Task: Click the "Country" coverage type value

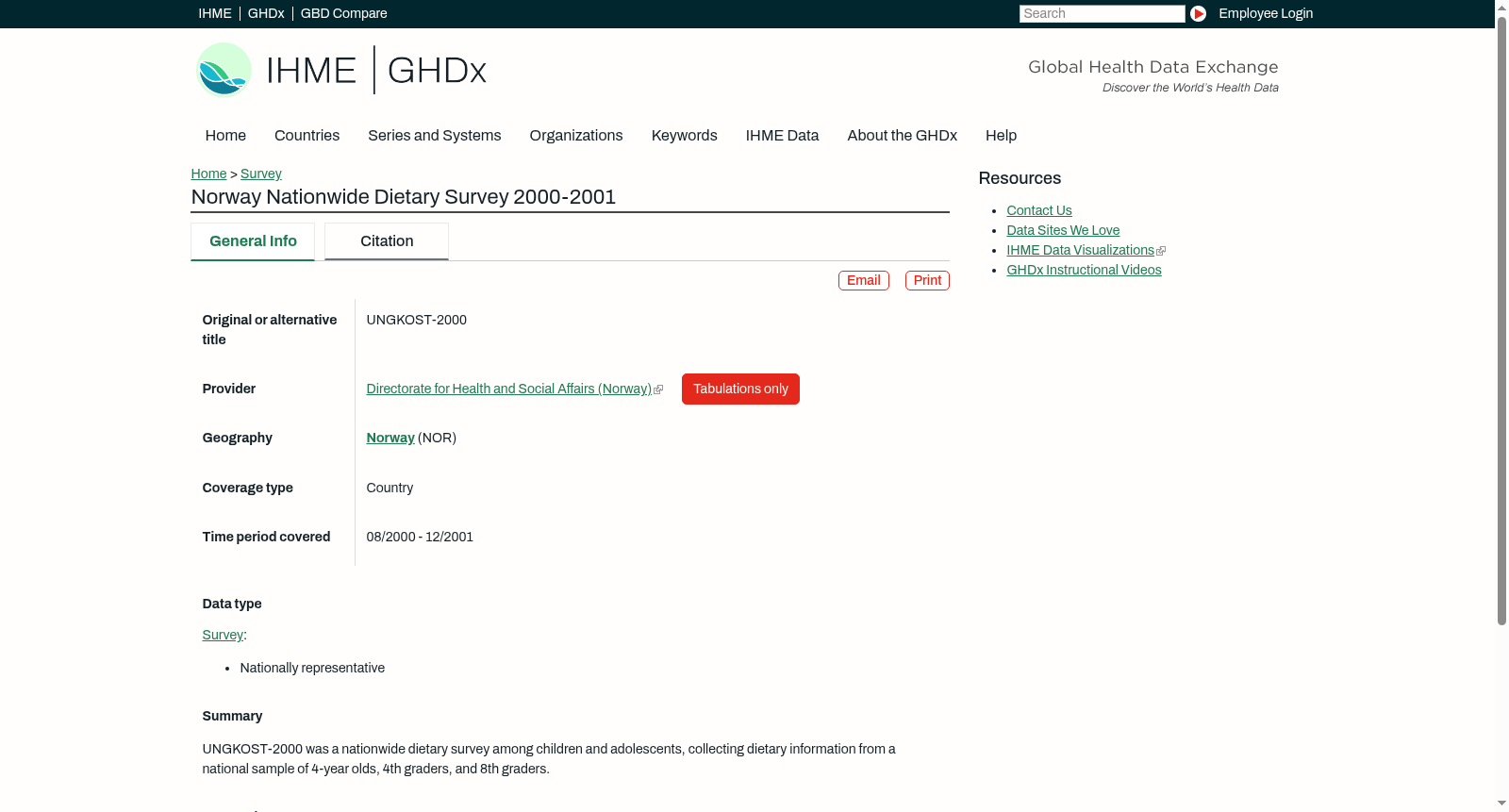Action: (390, 488)
